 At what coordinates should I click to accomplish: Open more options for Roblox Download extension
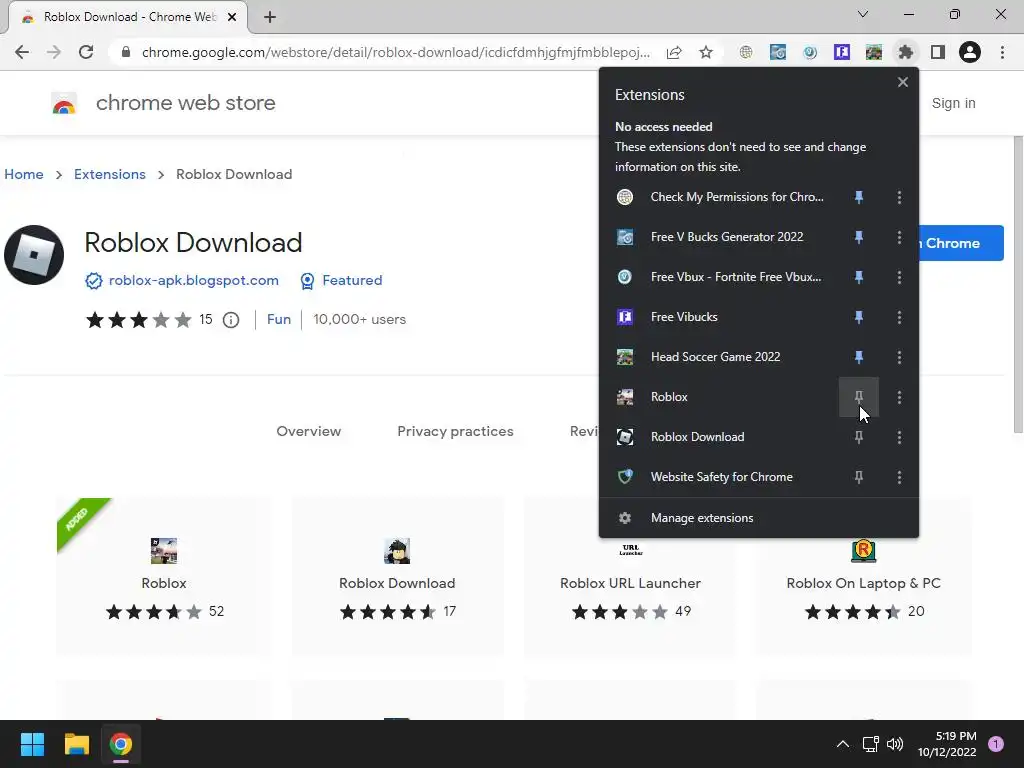click(899, 437)
